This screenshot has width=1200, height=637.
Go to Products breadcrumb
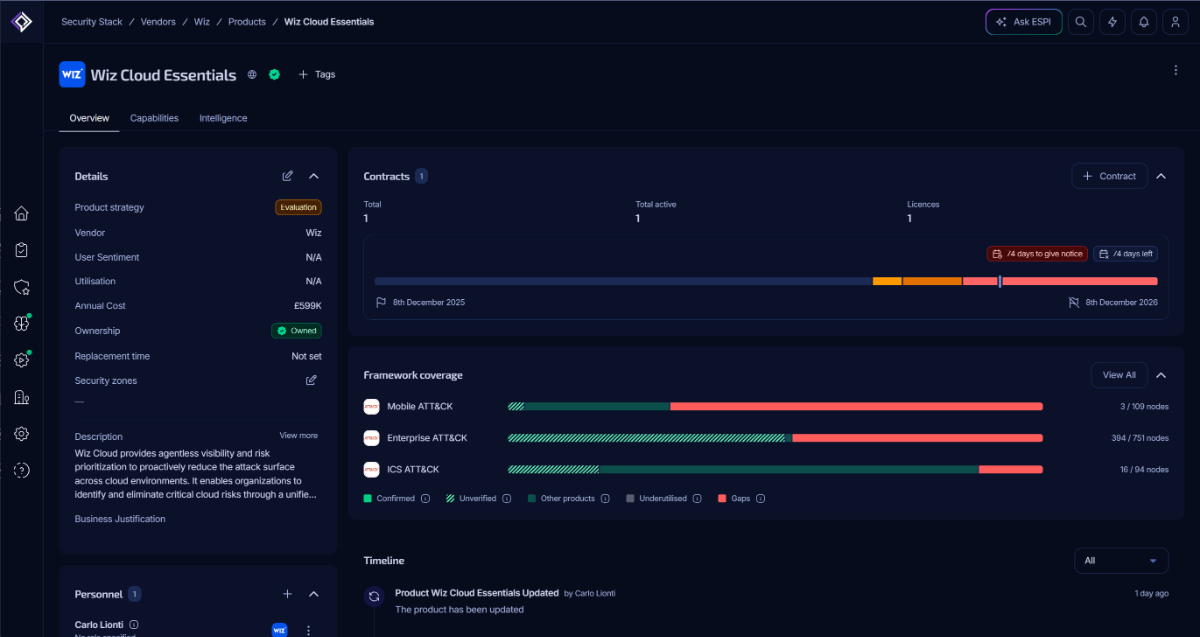(247, 22)
